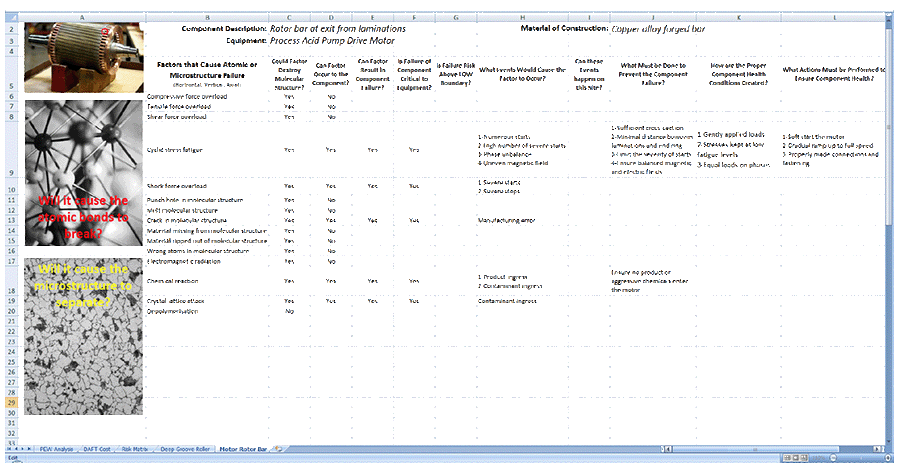The image size is (900, 471).
Task: Switch to Page Break Preview view
Action: coord(804,458)
